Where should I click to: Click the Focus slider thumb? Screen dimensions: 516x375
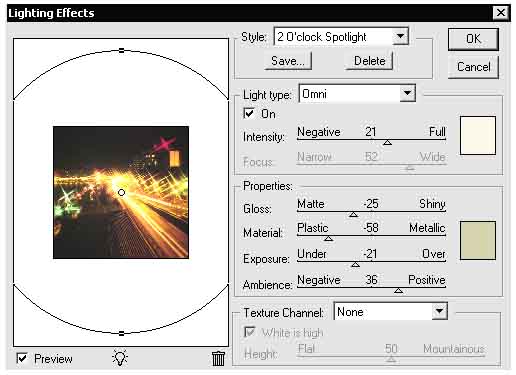(410, 168)
